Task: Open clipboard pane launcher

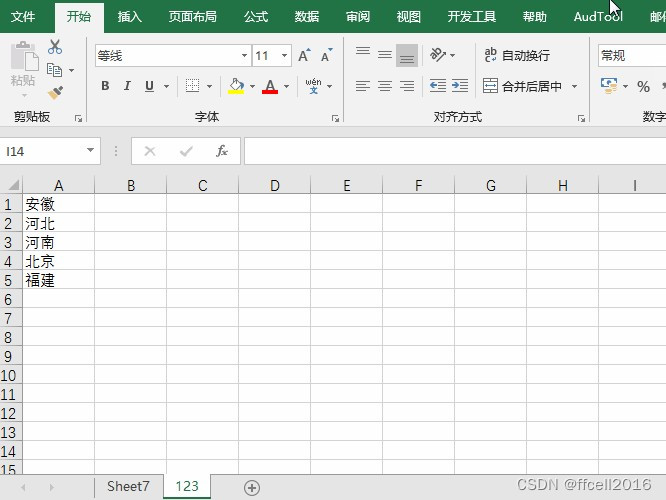Action: (x=78, y=119)
